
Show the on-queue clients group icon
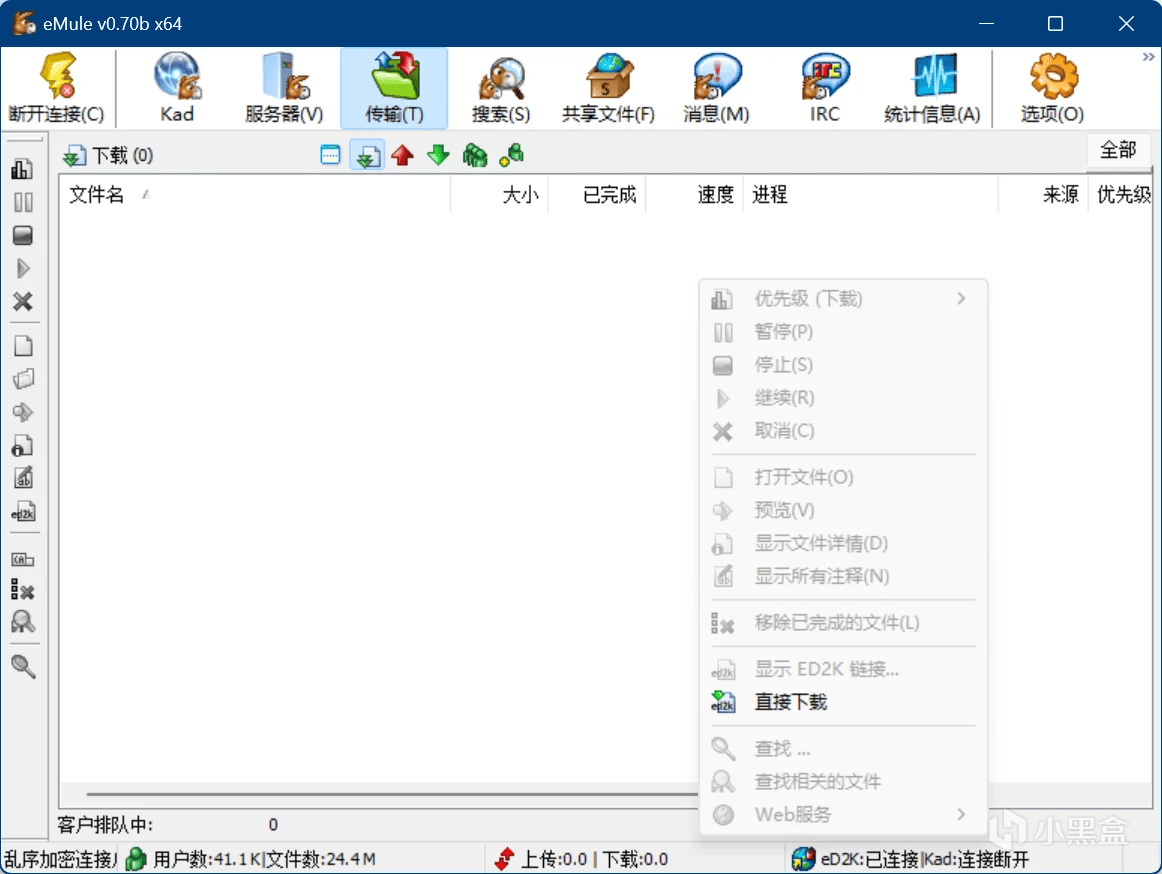coord(475,155)
